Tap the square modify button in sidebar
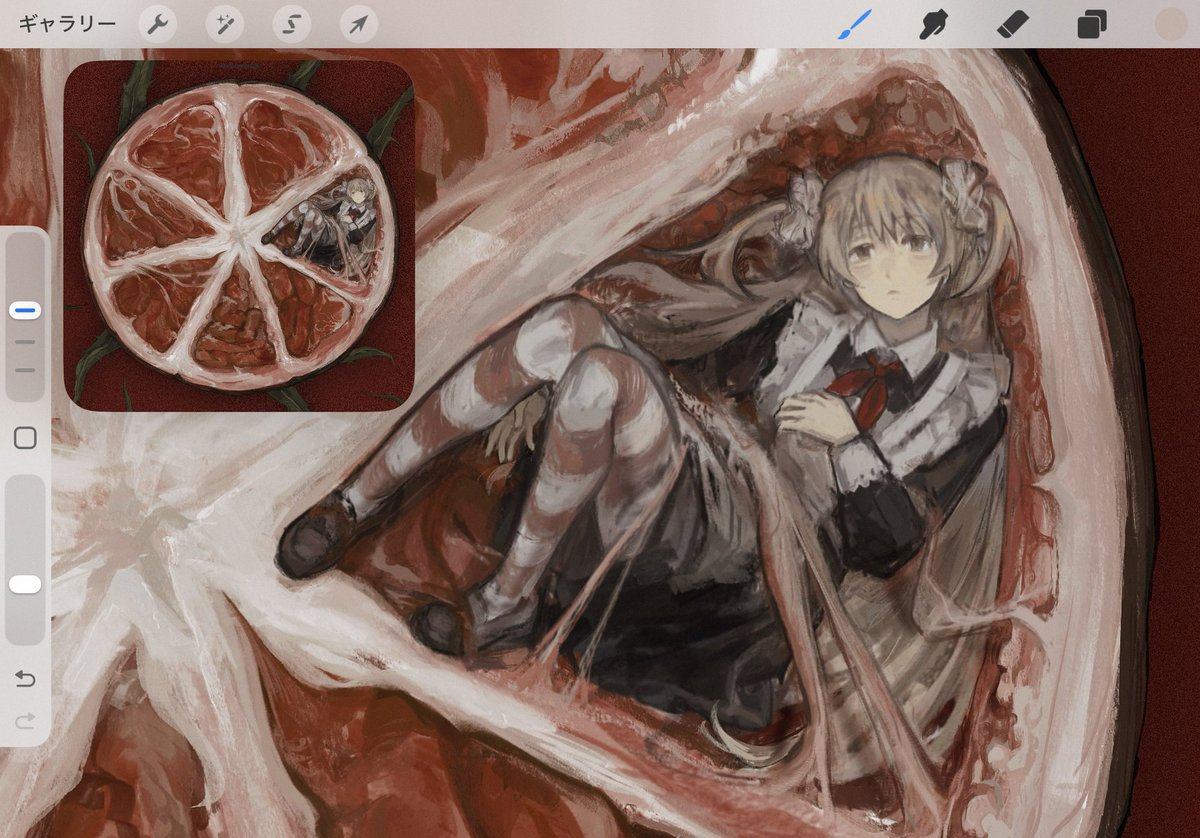 25,438
